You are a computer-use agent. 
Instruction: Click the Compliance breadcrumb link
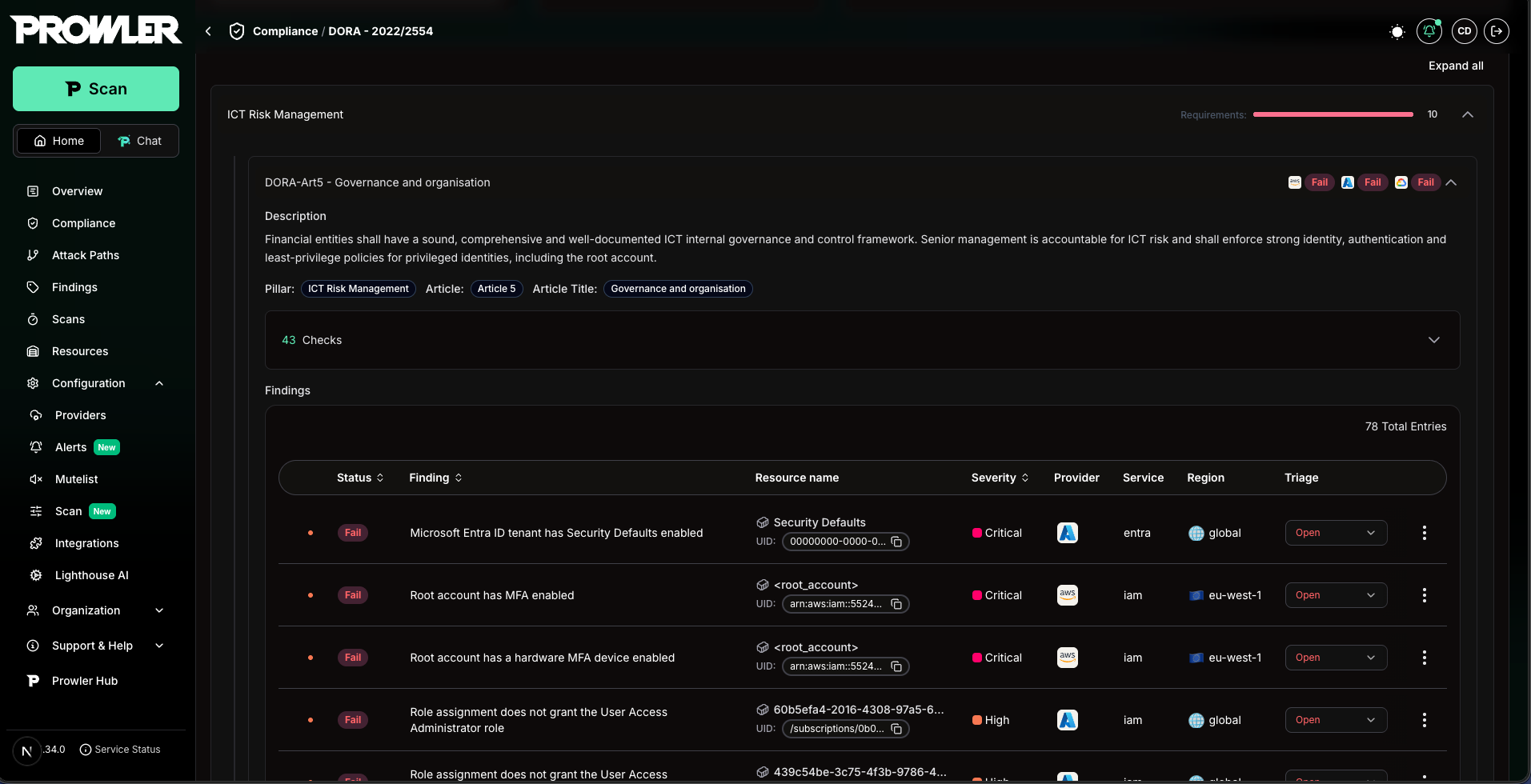point(285,31)
